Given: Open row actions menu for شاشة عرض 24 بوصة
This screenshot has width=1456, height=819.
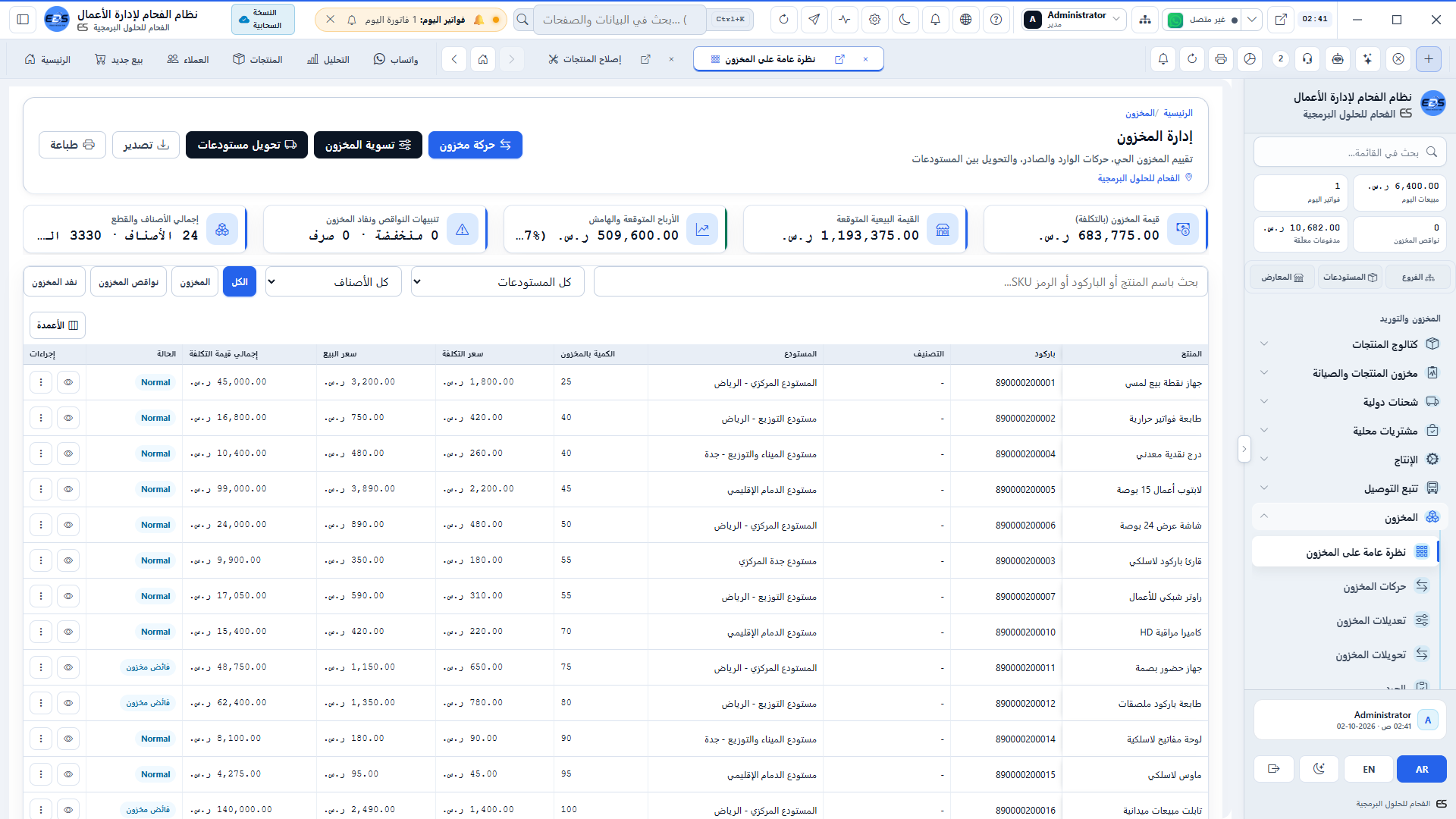Looking at the screenshot, I should pos(41,525).
